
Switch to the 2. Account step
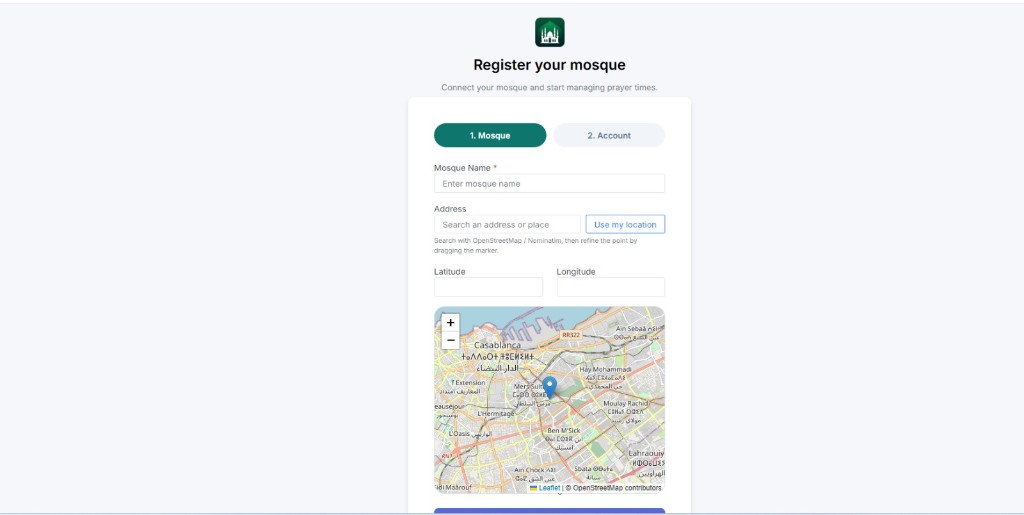[609, 135]
